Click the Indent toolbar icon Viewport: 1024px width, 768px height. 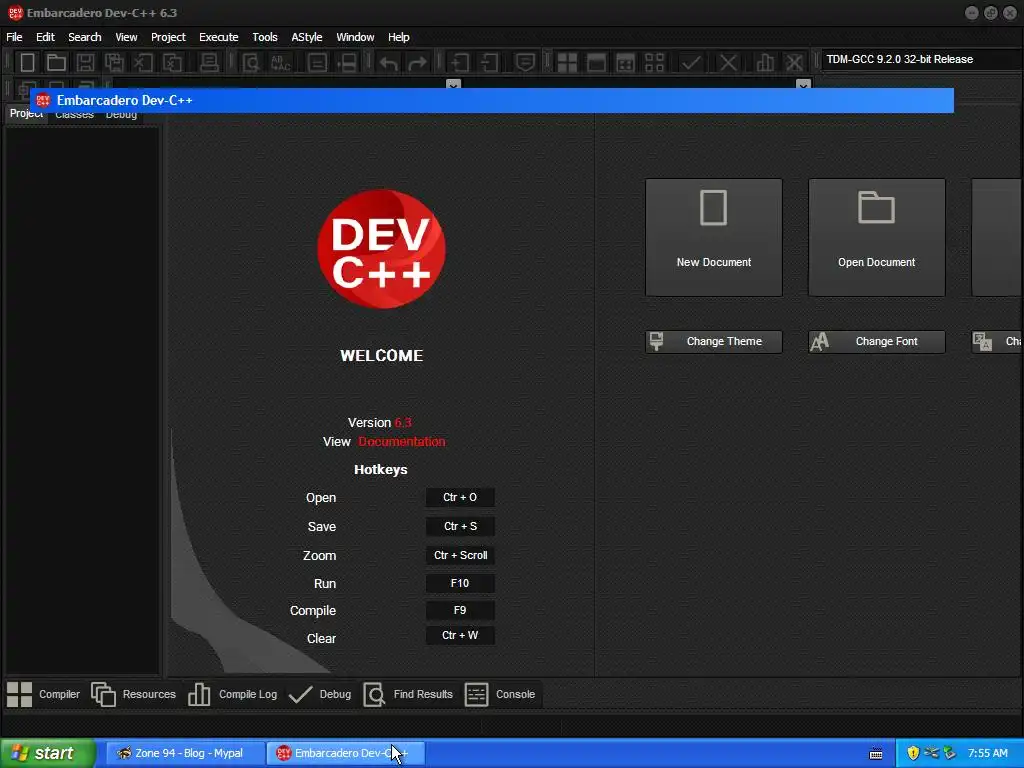459,63
